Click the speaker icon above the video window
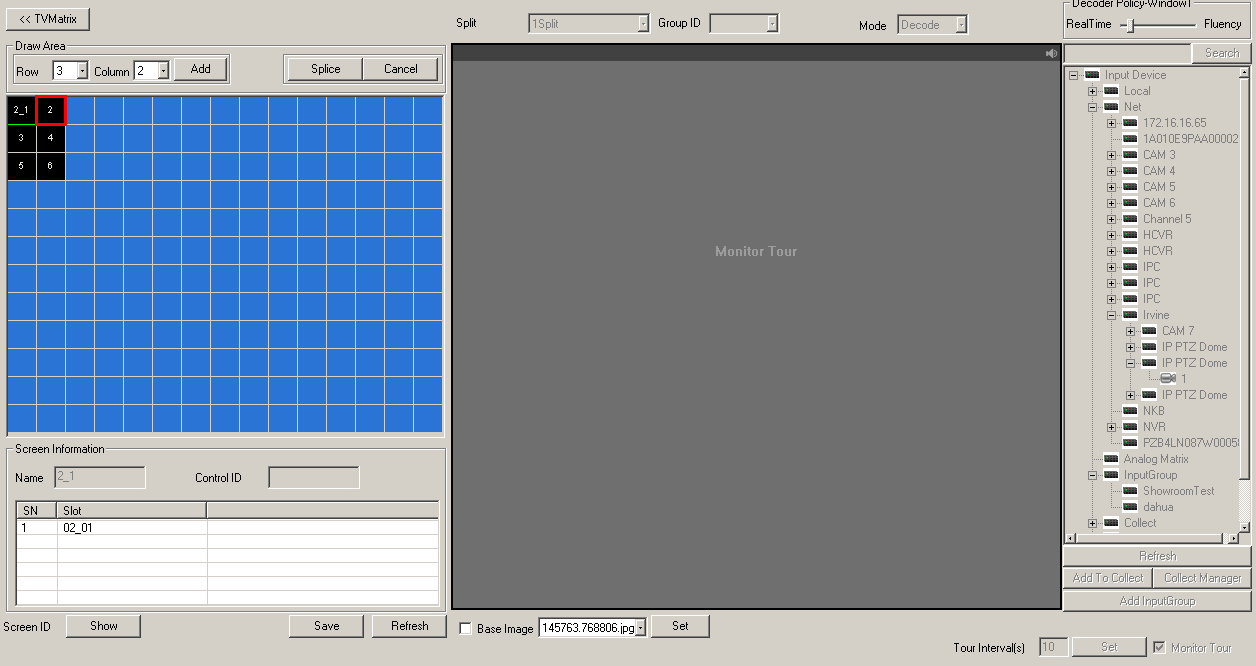1256x666 pixels. click(x=1051, y=53)
